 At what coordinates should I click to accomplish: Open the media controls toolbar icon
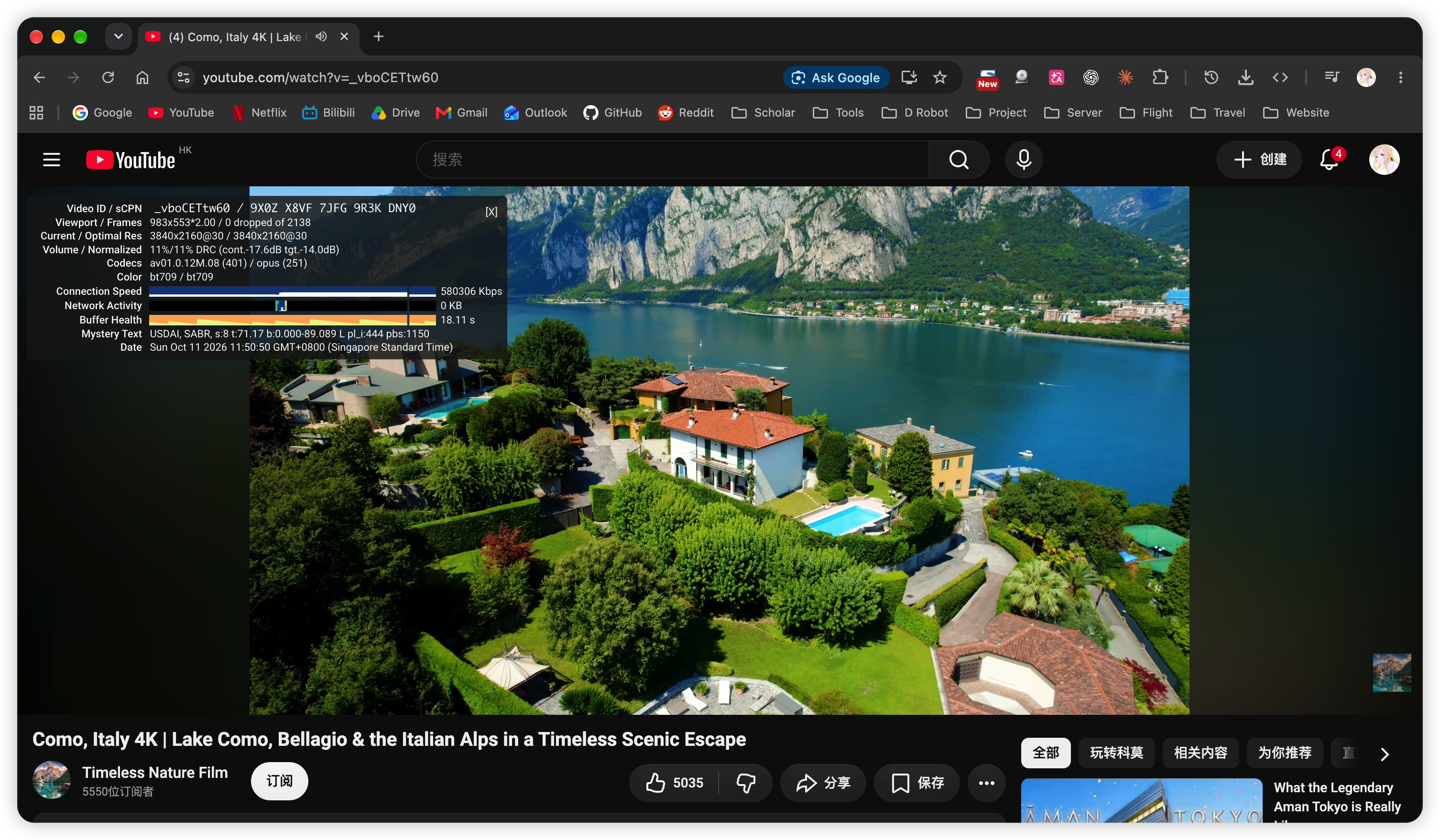1331,77
